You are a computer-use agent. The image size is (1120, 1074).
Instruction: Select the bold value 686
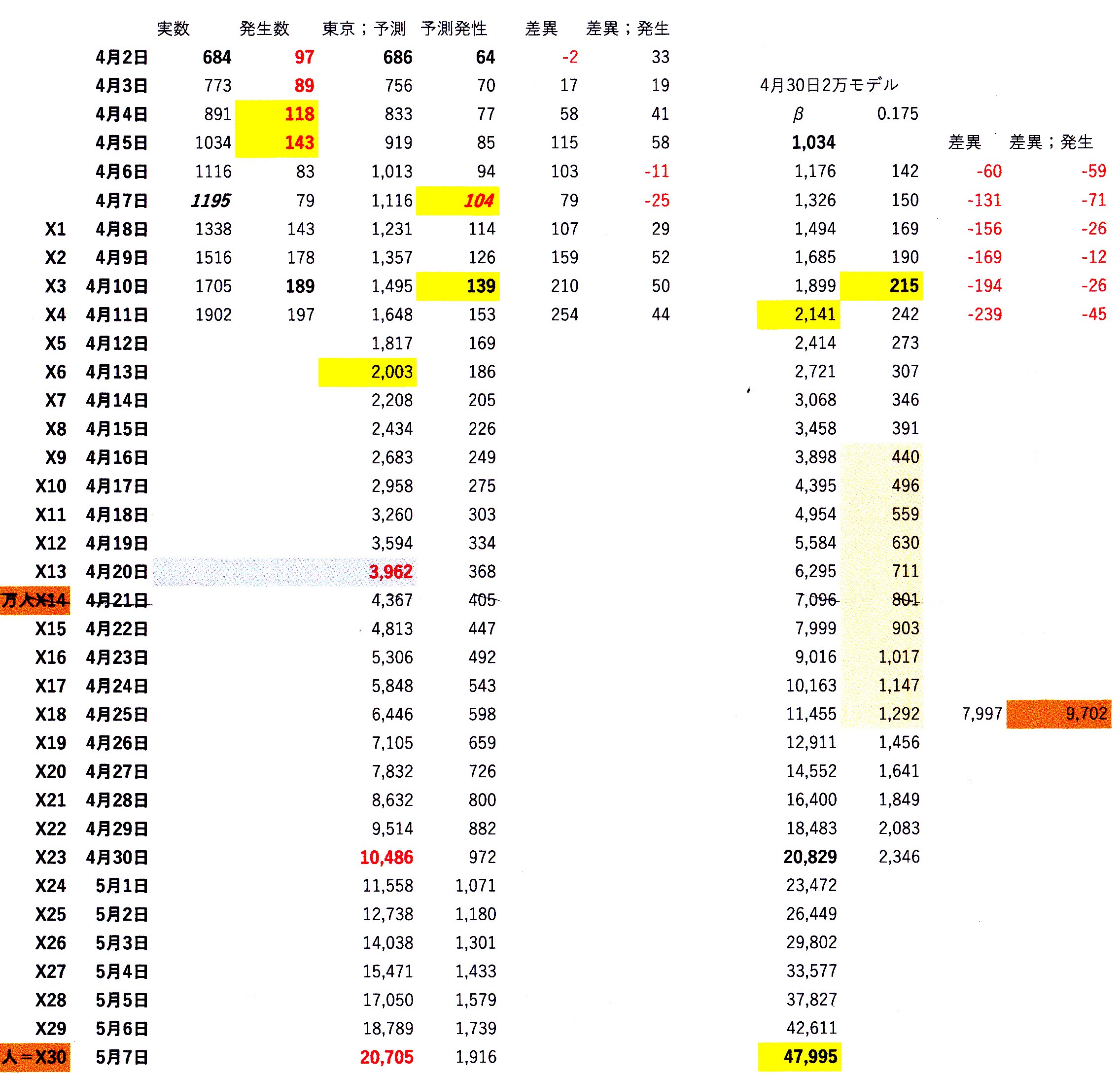tap(398, 57)
